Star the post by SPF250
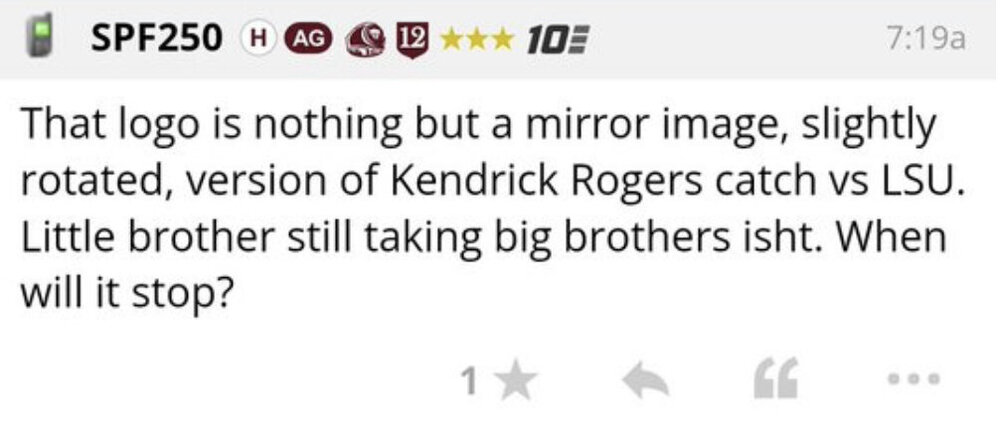Viewport: 1000px width, 435px height. click(518, 380)
